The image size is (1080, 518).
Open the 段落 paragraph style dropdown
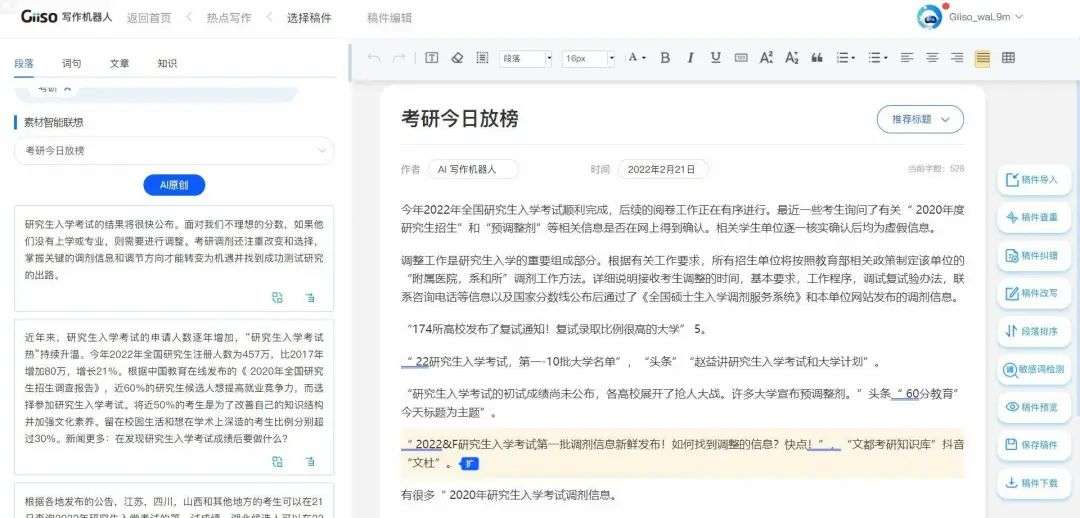point(526,58)
